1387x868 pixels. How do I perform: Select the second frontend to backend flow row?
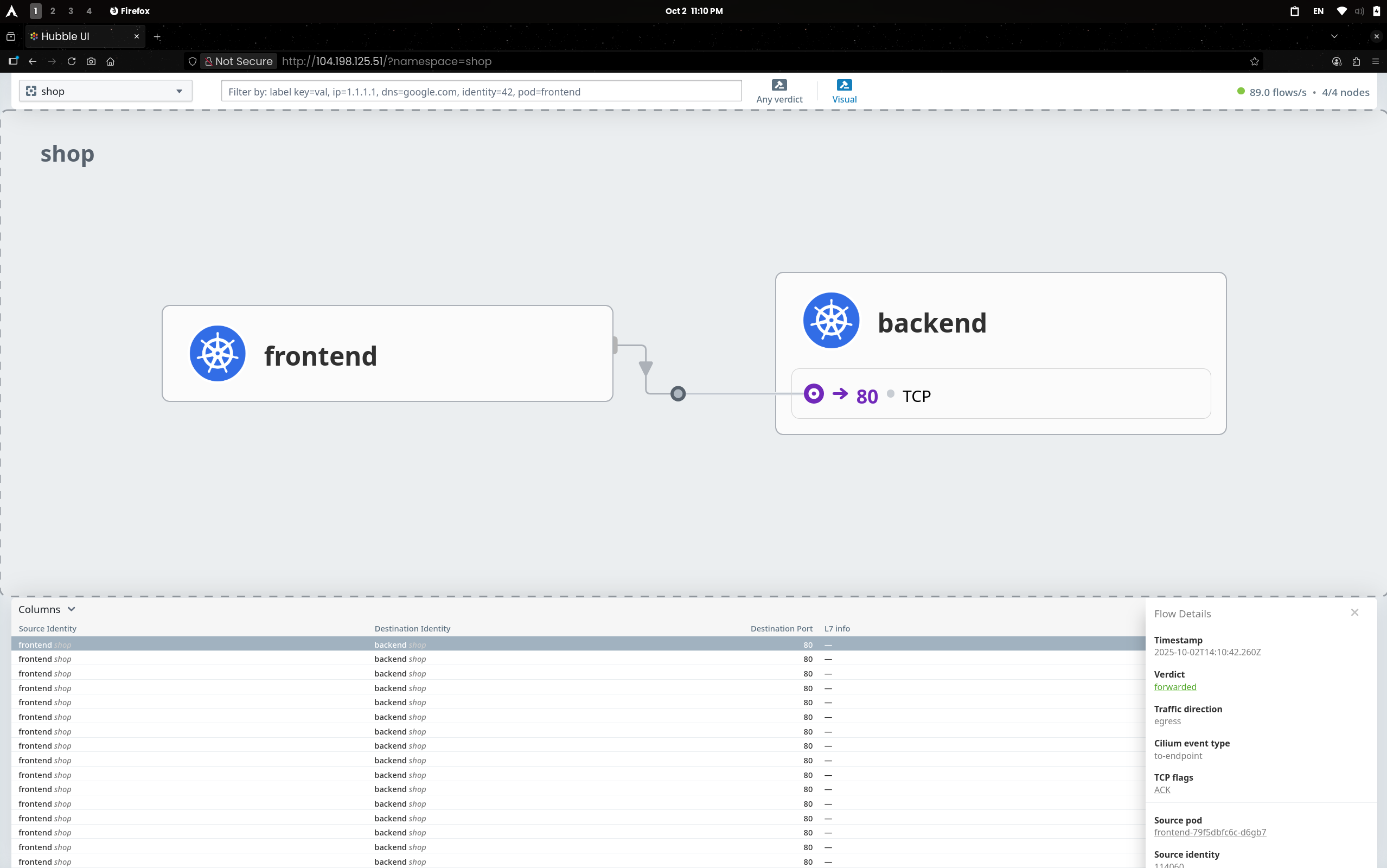(402, 659)
